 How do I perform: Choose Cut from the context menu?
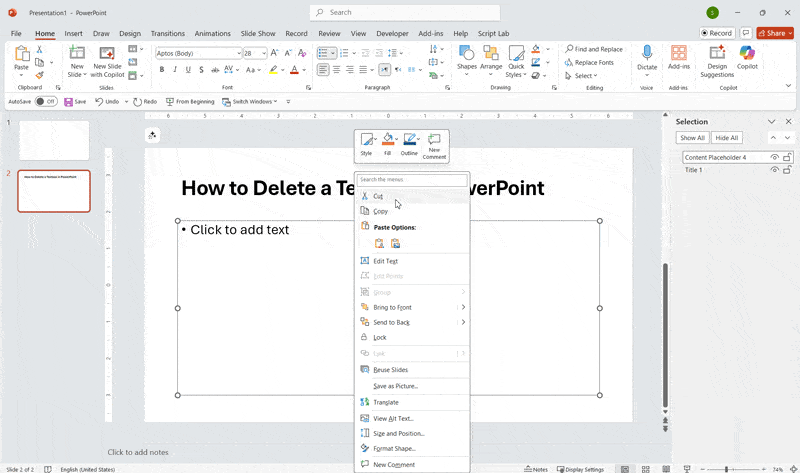(x=379, y=196)
